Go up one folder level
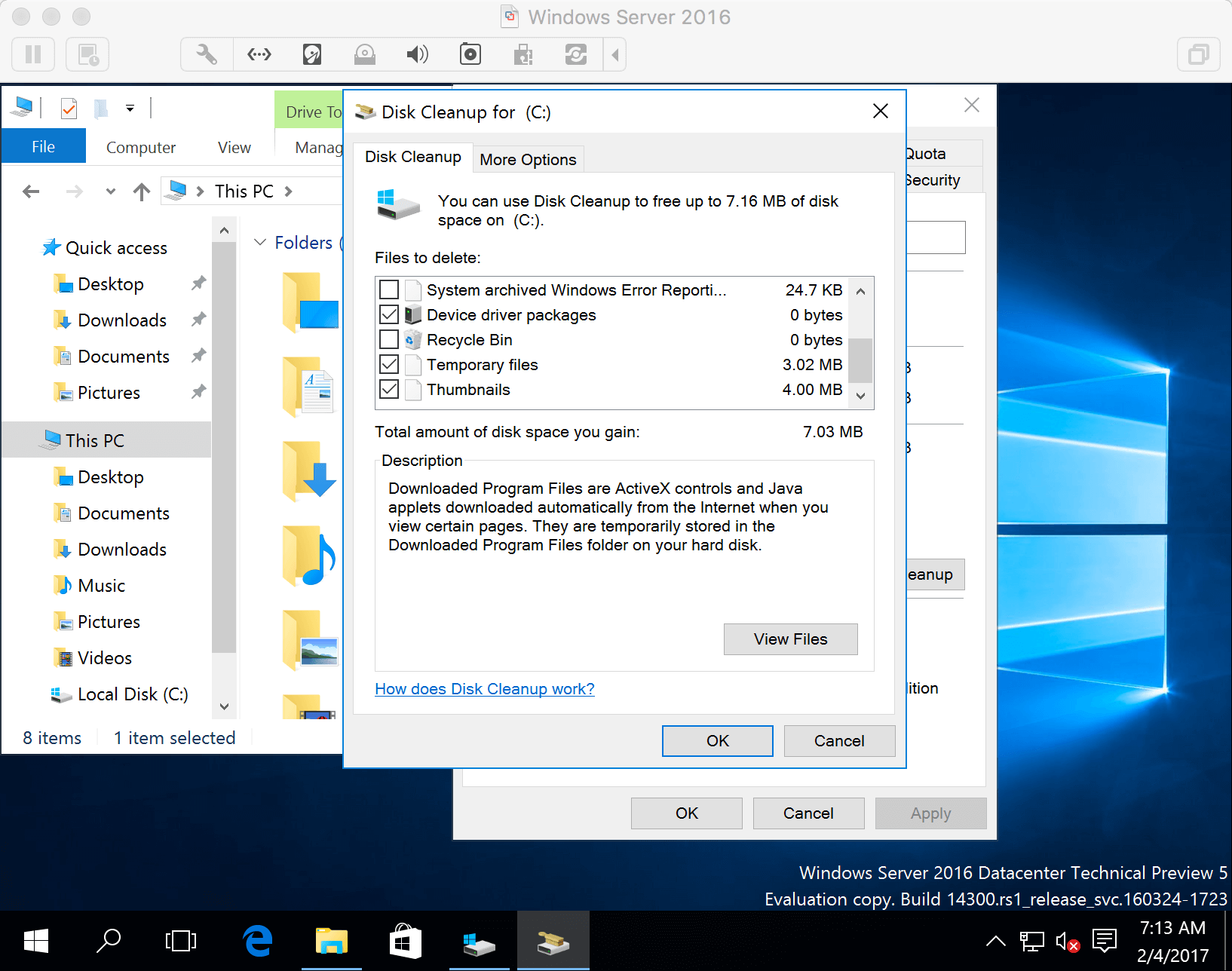Screen dimensions: 1232x971 tap(141, 191)
